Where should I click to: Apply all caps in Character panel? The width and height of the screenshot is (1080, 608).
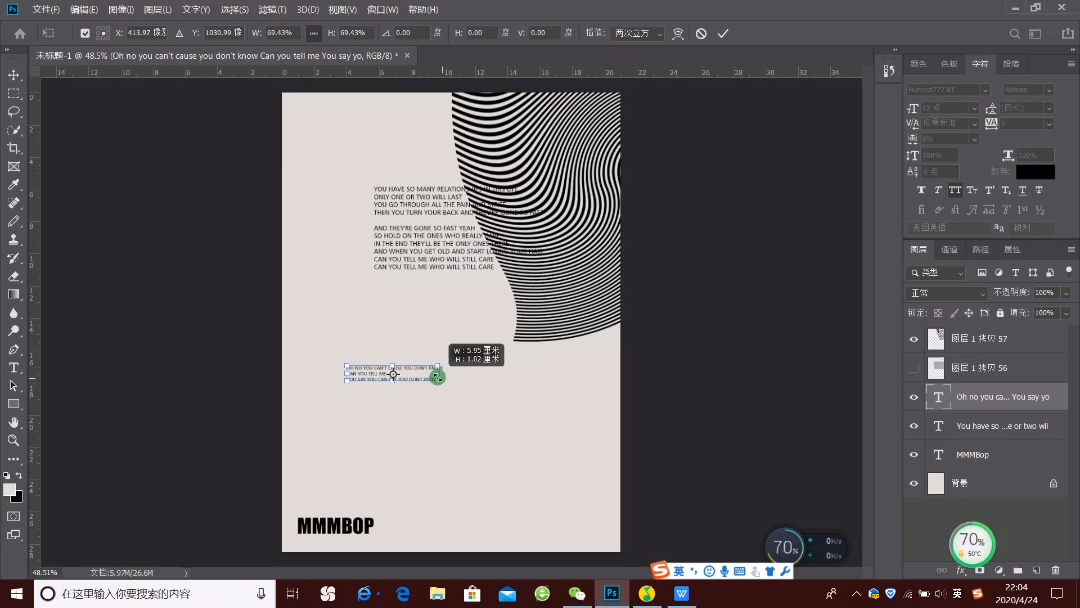point(955,190)
